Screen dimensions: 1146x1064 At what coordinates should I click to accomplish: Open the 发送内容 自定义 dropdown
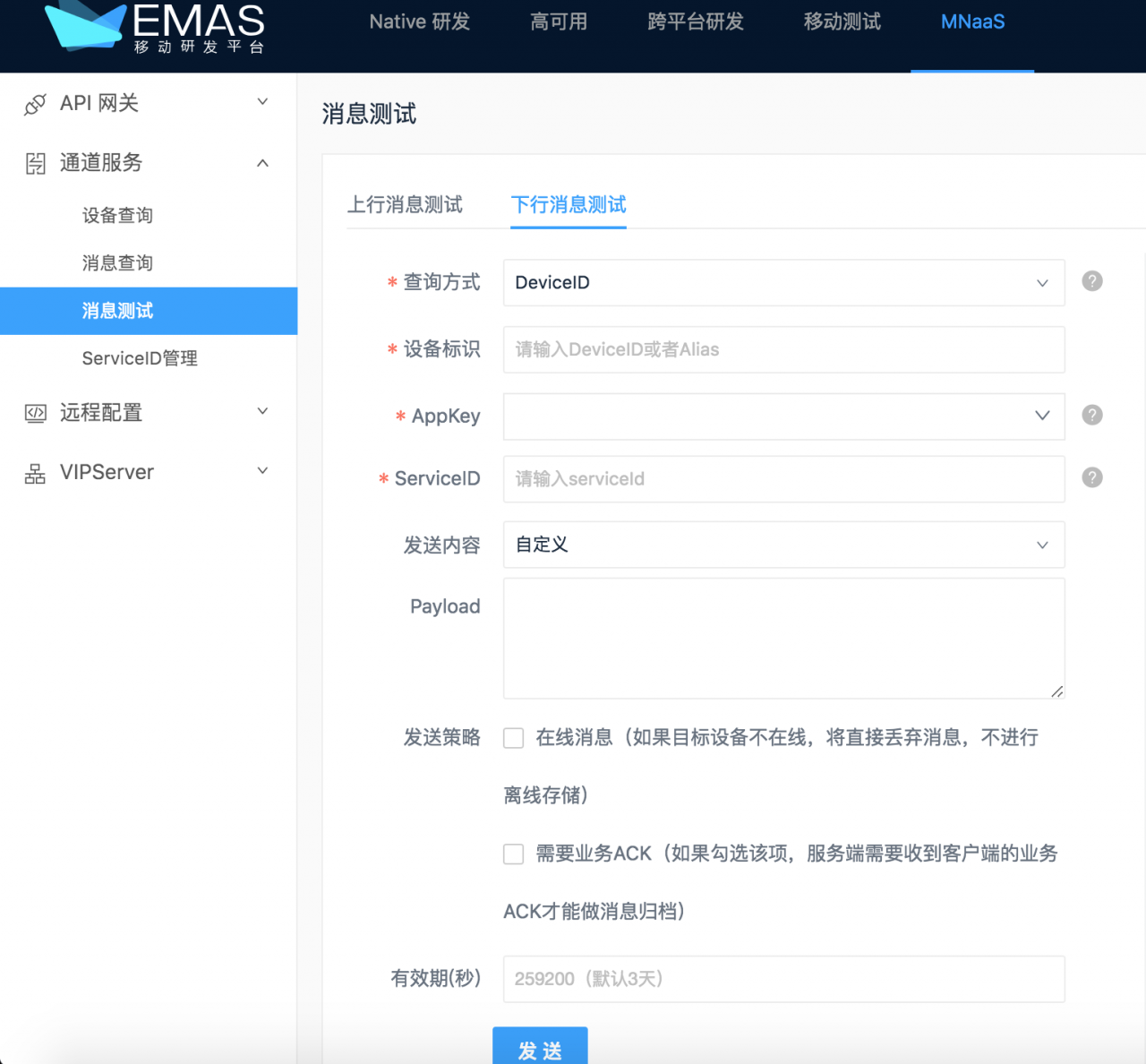tap(784, 545)
